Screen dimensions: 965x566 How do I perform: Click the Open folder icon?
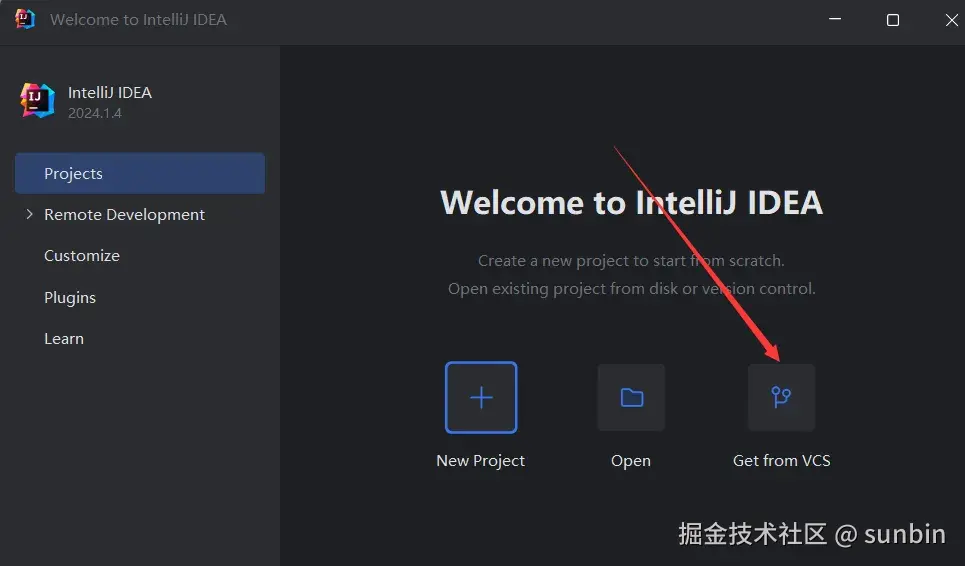[631, 397]
